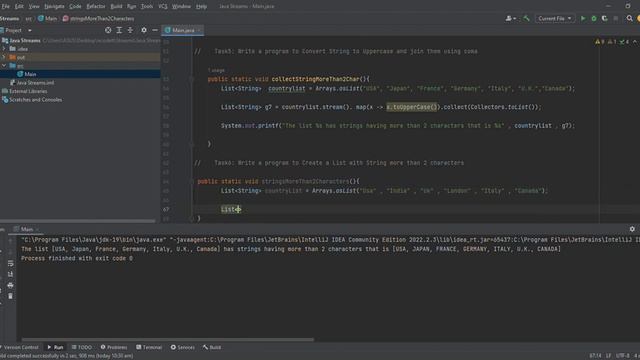Open Run tool window button
The width and height of the screenshot is (640, 360).
56,347
